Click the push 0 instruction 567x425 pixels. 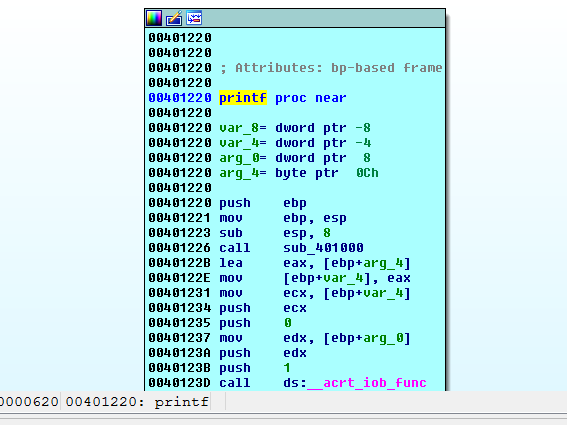(255, 323)
